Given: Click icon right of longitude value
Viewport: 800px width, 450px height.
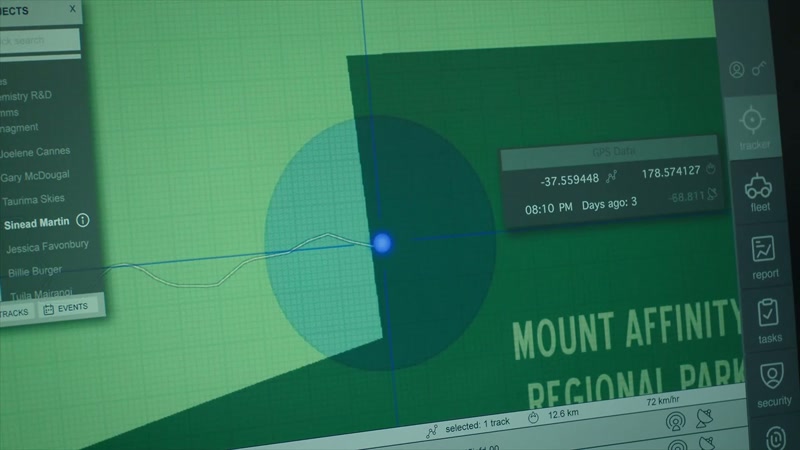Looking at the screenshot, I should pyautogui.click(x=711, y=168).
